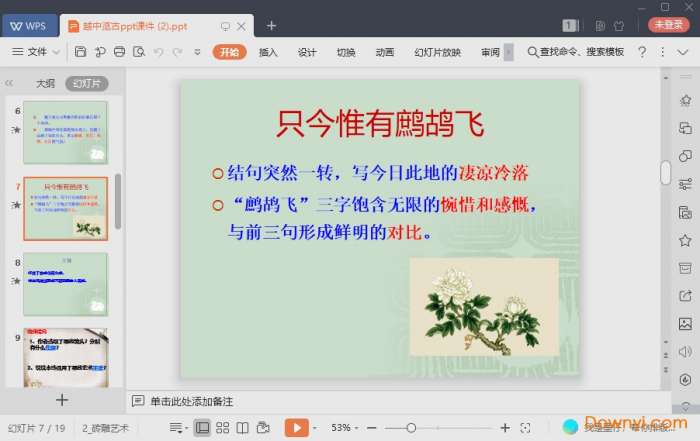Click the search command box 查找命令、搜索模板
This screenshot has width=700, height=441.
576,52
